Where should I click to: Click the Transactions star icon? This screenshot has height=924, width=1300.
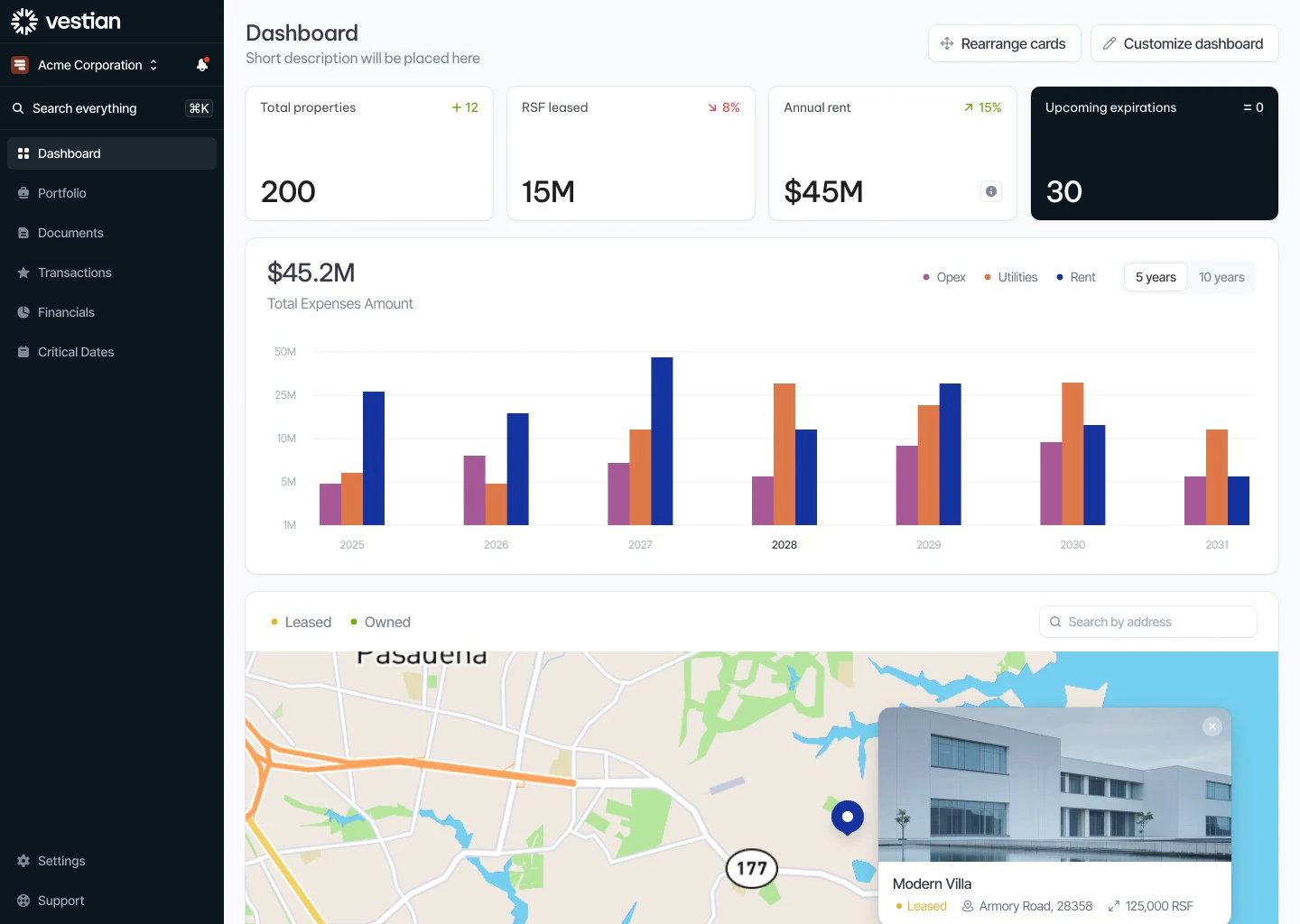[23, 273]
